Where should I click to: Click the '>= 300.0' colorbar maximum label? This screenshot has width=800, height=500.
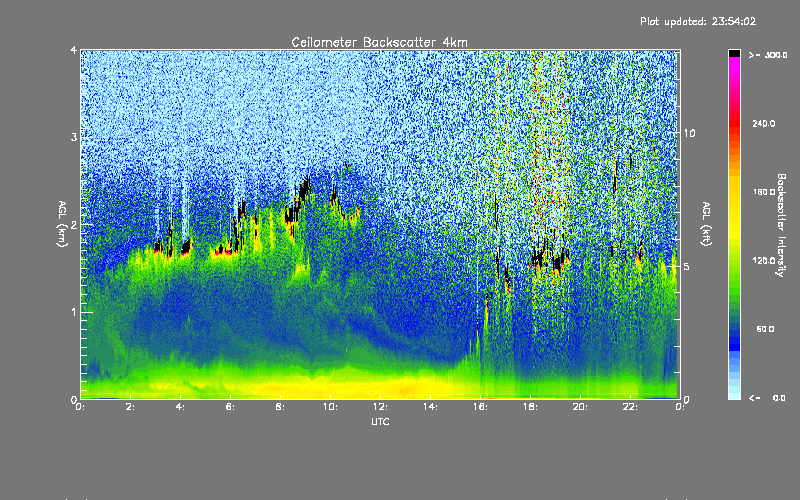point(768,55)
